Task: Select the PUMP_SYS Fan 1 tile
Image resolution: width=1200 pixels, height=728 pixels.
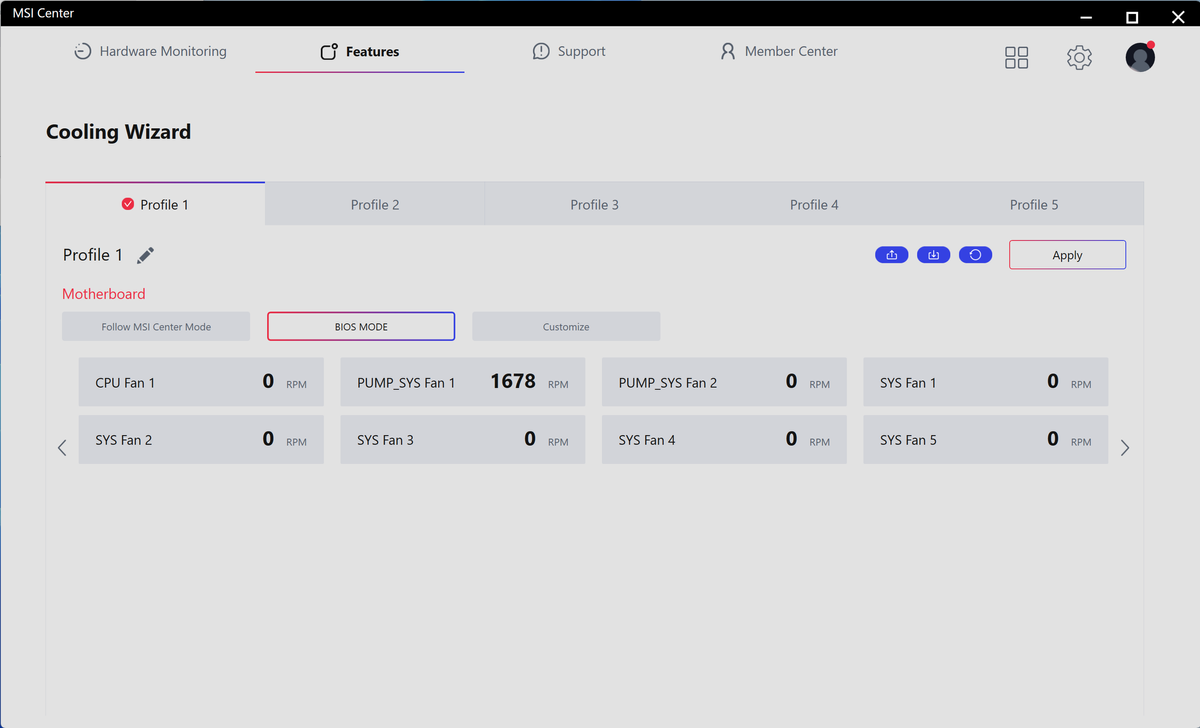Action: [463, 382]
